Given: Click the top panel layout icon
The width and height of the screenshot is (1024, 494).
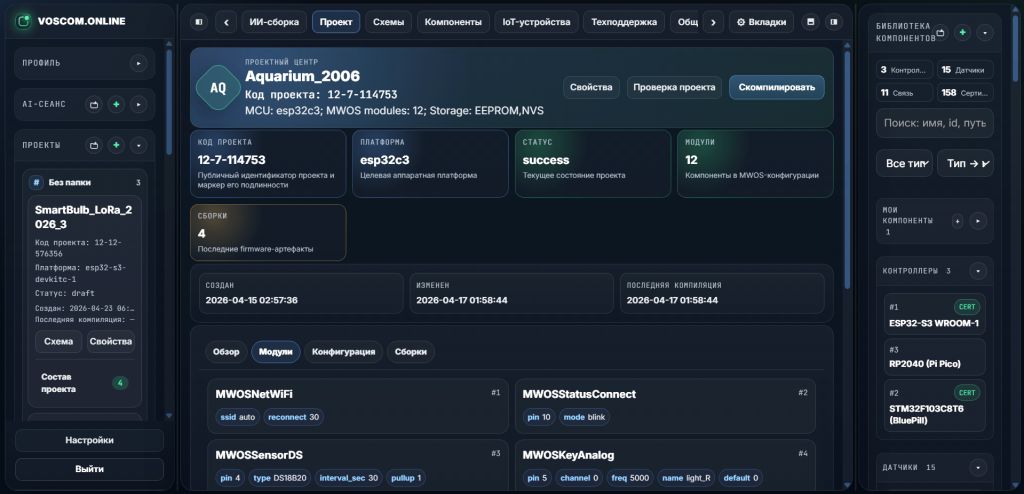Looking at the screenshot, I should 811,22.
